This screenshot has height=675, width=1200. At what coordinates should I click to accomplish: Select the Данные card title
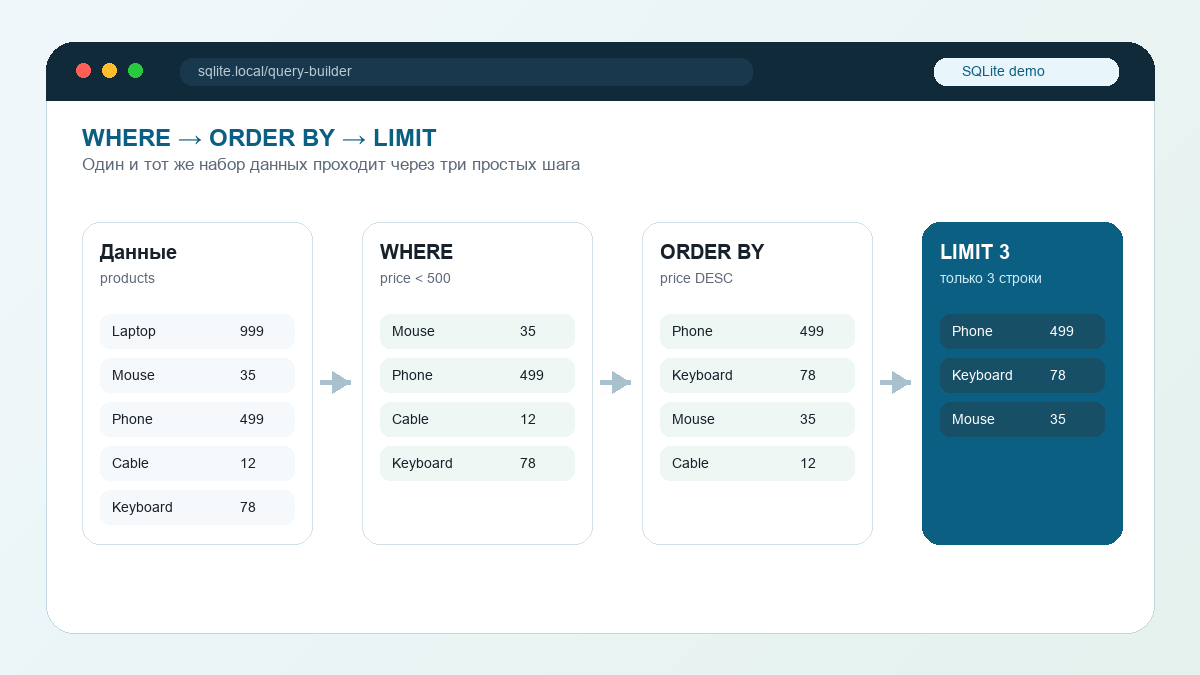138,252
